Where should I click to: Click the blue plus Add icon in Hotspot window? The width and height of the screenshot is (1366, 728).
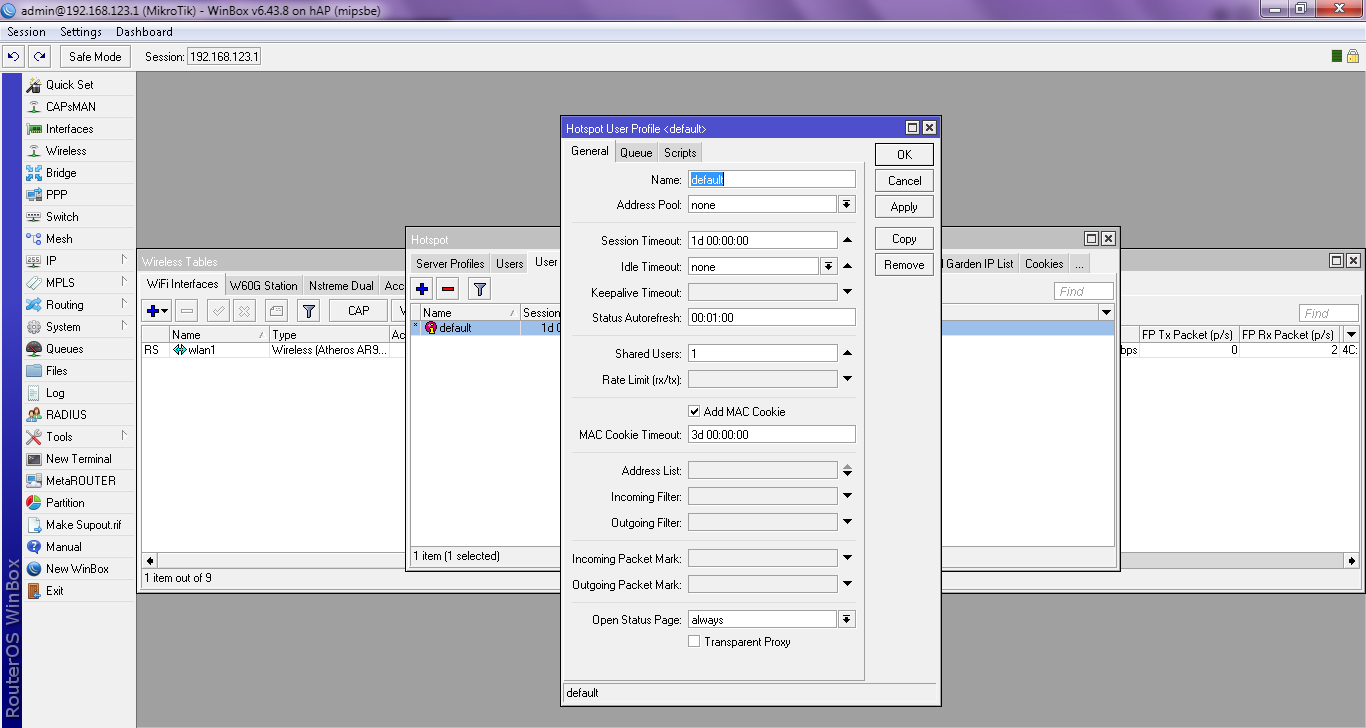[423, 289]
